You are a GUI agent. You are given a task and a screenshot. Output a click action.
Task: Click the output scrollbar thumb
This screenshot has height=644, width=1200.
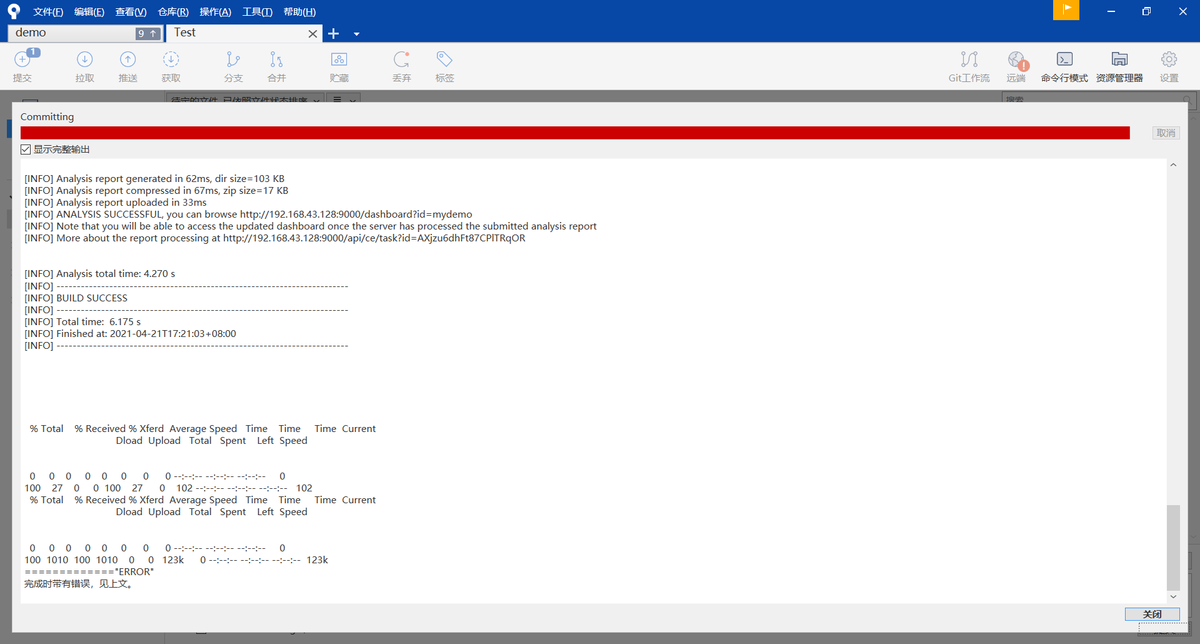click(x=1173, y=547)
